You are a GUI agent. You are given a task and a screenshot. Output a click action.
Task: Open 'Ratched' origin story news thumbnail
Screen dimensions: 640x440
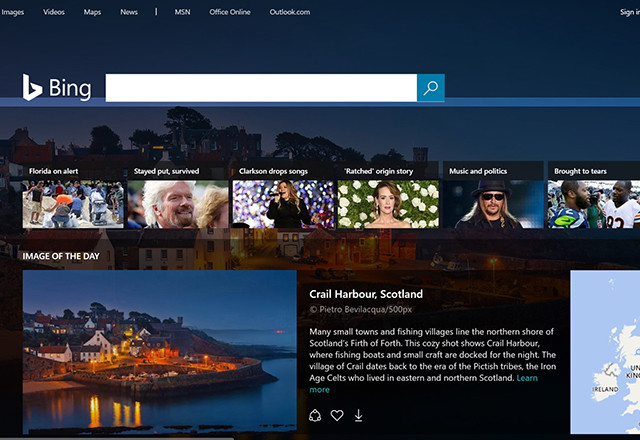(388, 204)
